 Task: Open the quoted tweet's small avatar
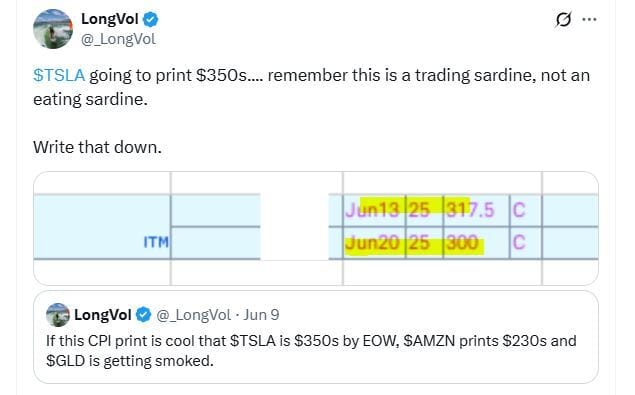[58, 315]
